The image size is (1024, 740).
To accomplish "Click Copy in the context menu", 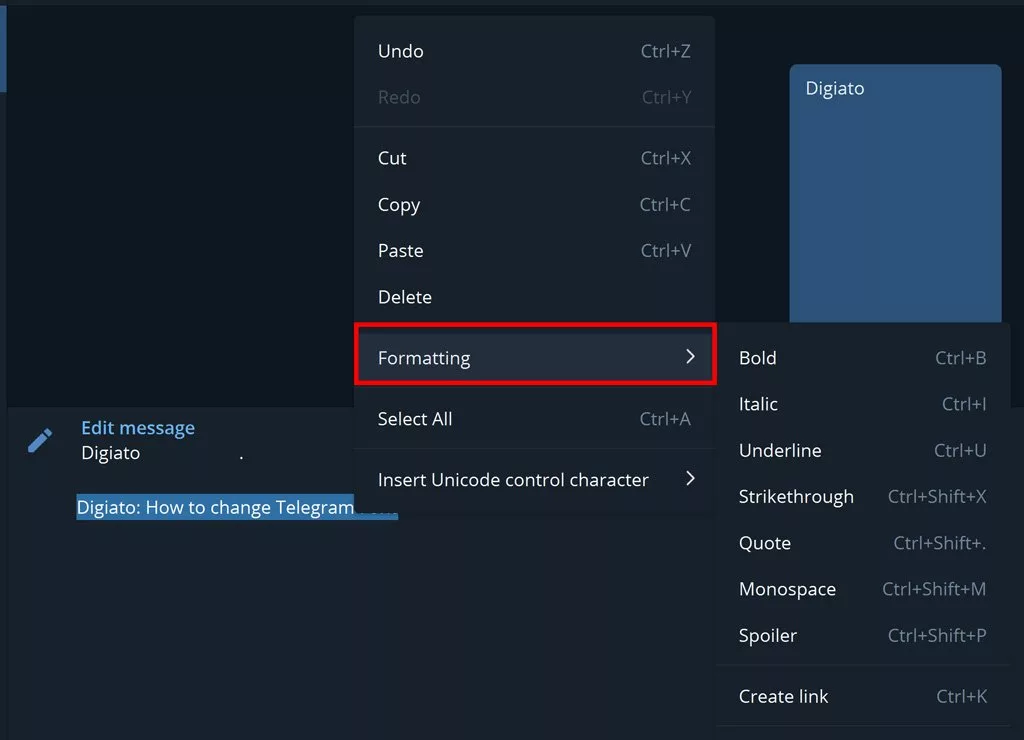I will click(399, 205).
